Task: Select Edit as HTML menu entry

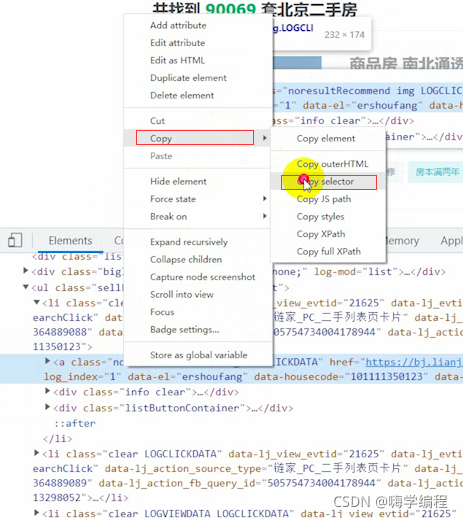Action: [x=177, y=60]
